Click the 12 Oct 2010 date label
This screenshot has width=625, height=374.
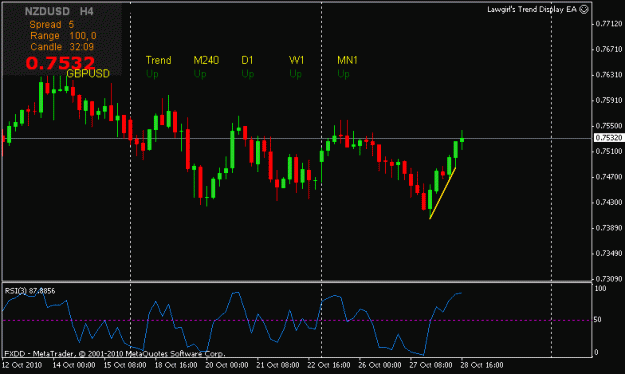click(x=22, y=365)
